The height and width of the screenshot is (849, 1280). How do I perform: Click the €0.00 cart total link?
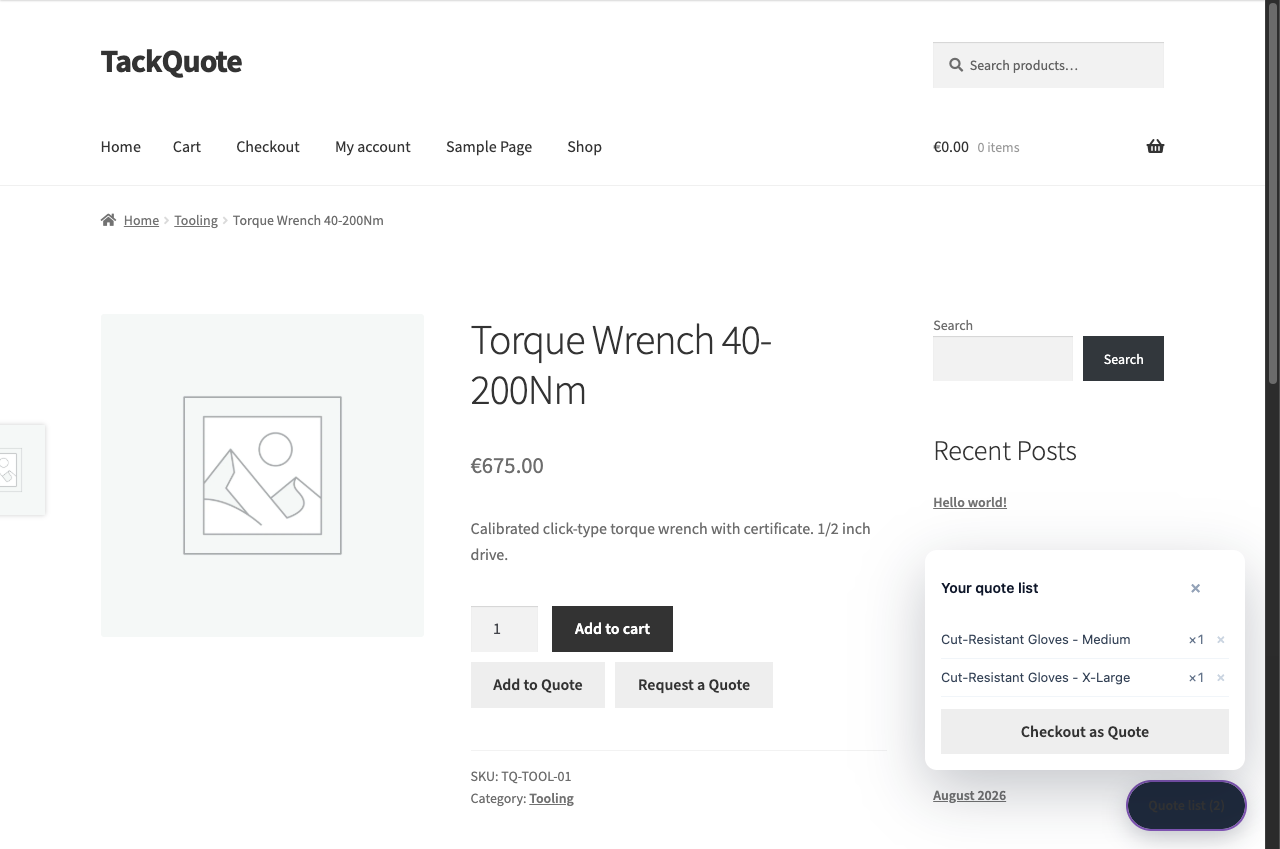click(x=951, y=147)
